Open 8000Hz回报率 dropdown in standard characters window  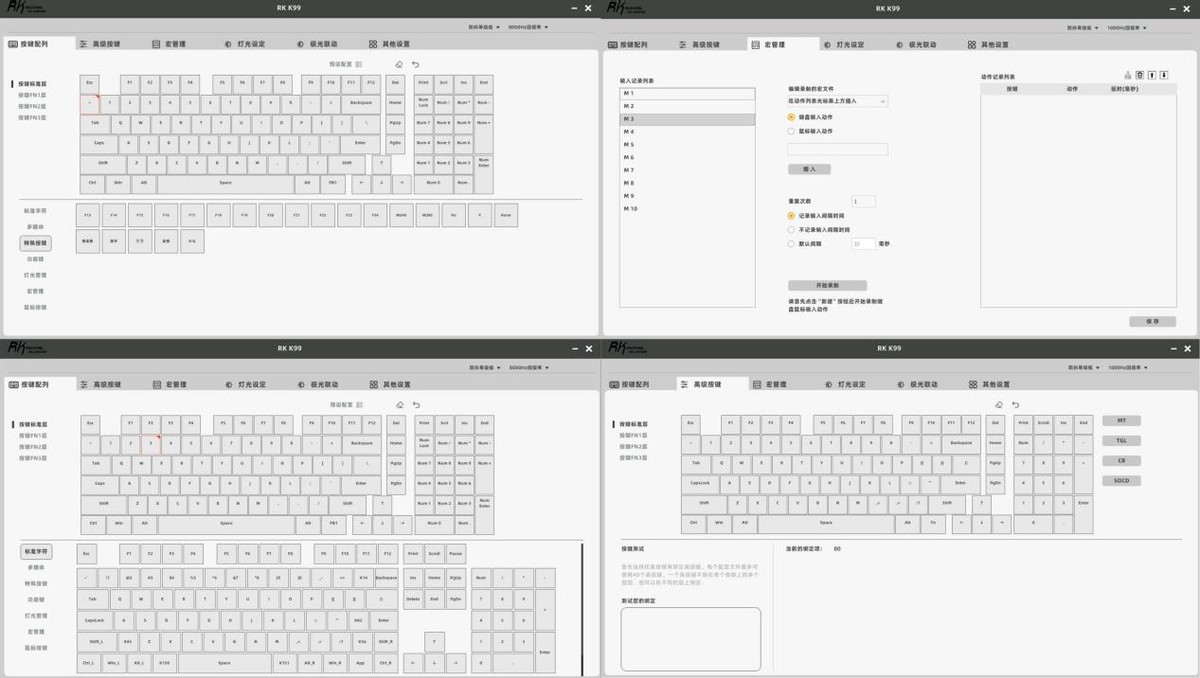pyautogui.click(x=528, y=368)
